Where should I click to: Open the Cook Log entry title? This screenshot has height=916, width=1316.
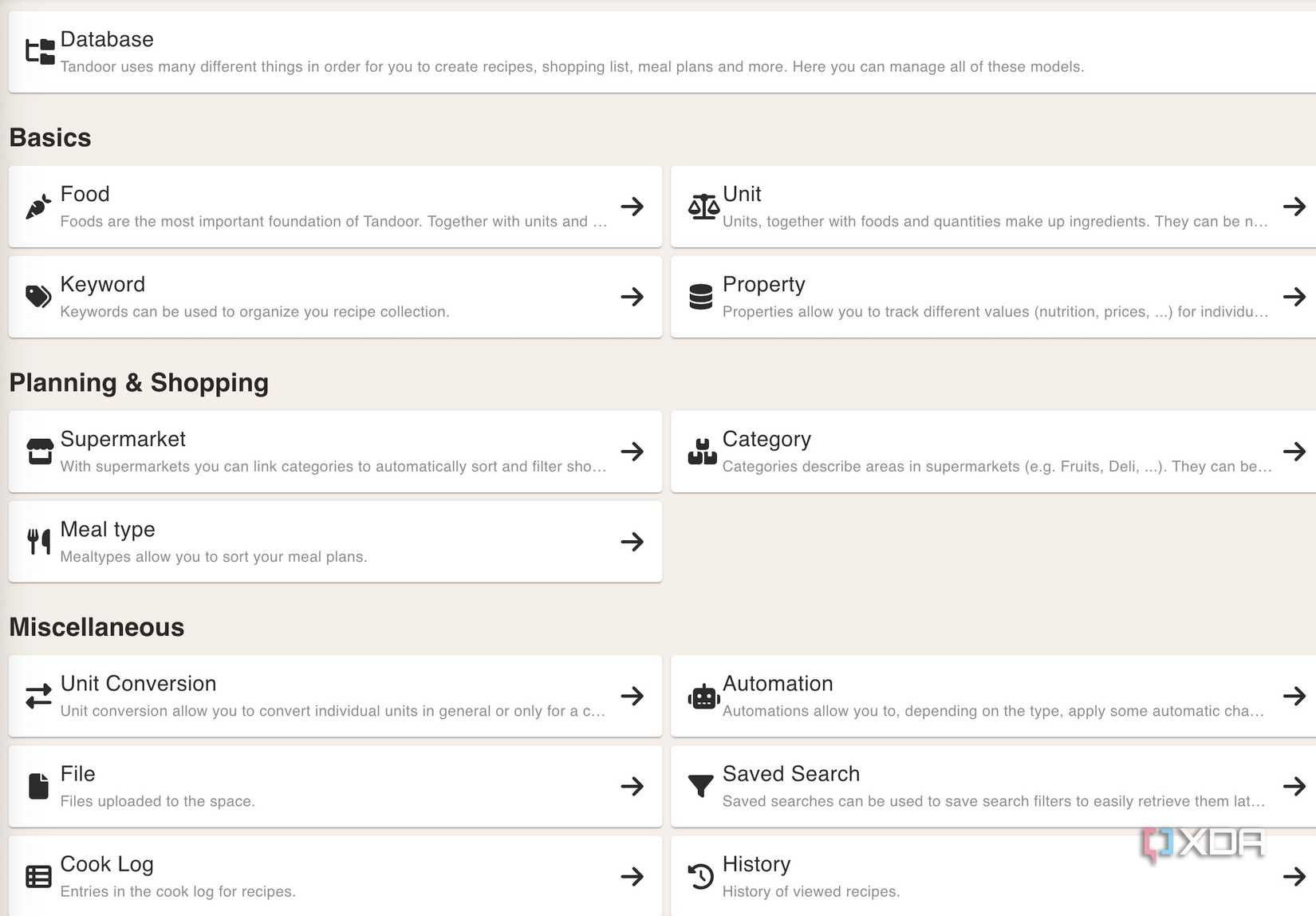[x=107, y=864]
